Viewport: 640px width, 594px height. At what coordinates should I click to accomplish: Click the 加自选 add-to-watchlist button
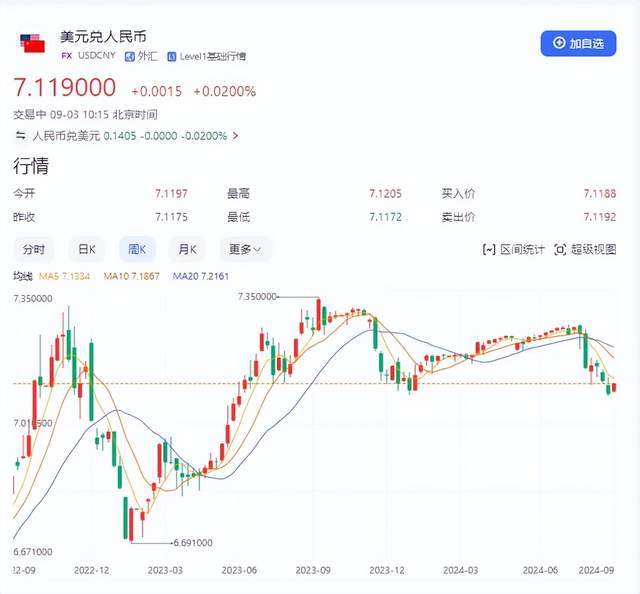(578, 43)
